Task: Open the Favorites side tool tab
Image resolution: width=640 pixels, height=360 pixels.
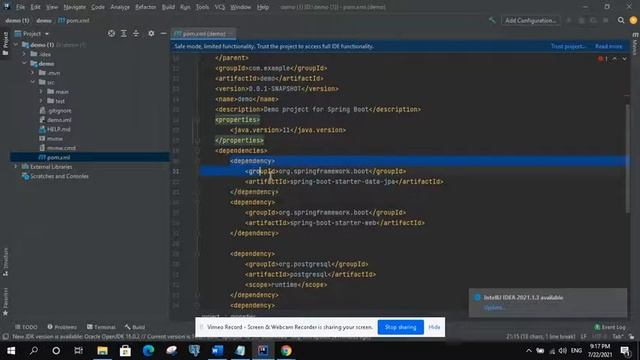Action: [5, 301]
